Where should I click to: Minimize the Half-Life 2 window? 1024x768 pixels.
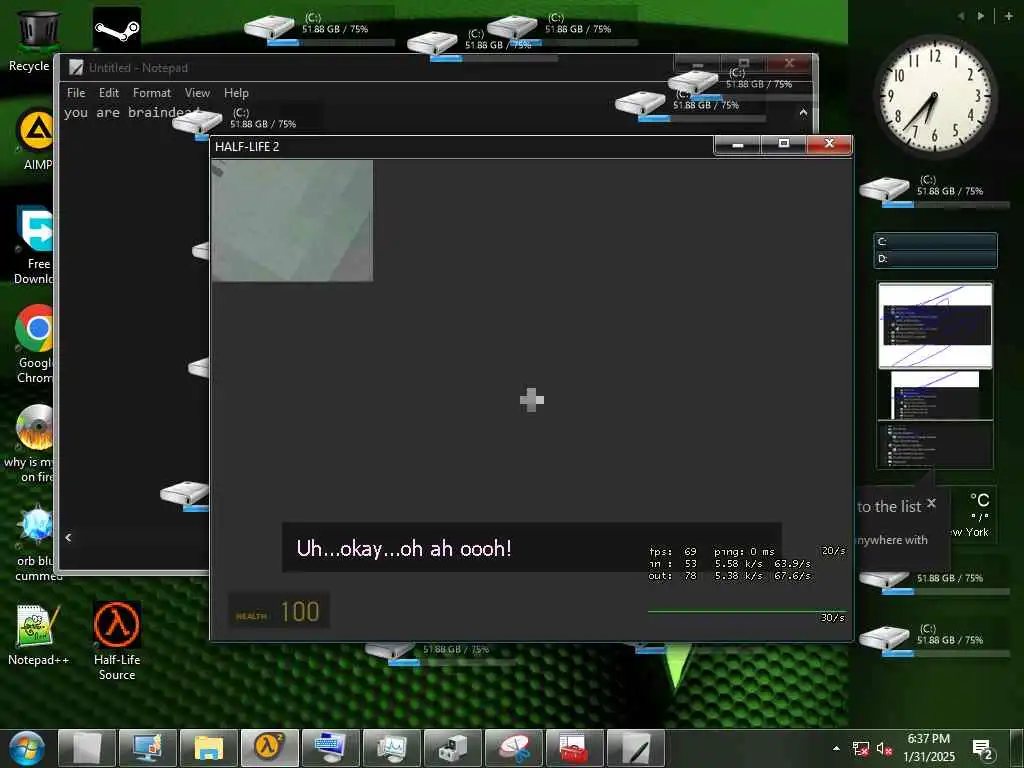[x=737, y=144]
